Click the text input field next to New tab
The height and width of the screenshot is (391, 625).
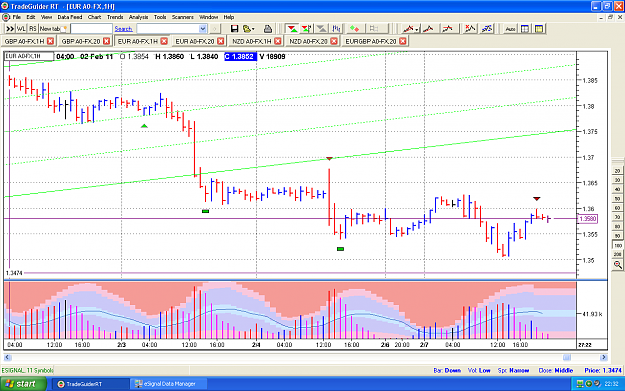(91, 29)
